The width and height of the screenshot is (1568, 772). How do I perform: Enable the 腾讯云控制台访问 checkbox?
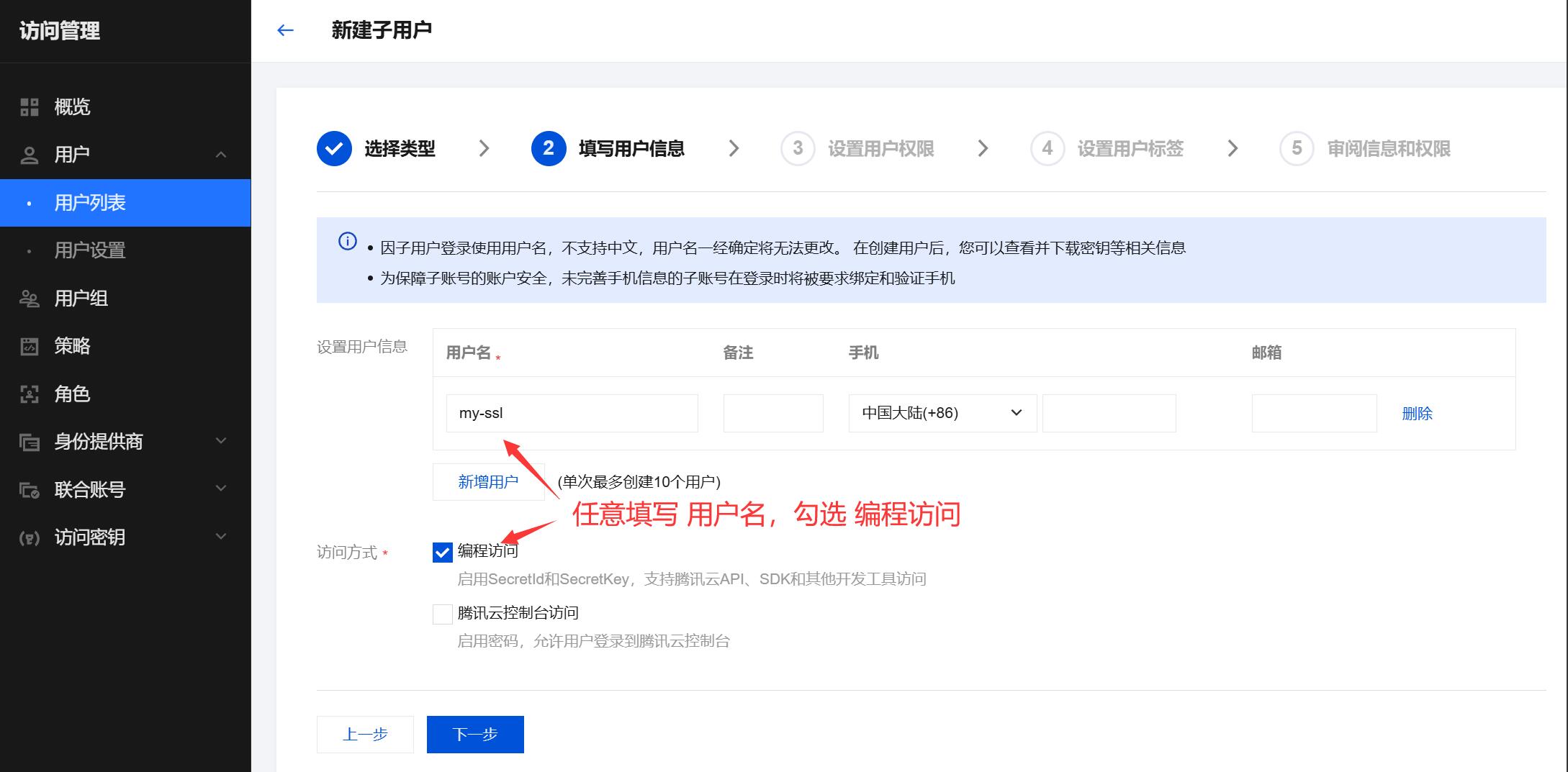[x=443, y=614]
